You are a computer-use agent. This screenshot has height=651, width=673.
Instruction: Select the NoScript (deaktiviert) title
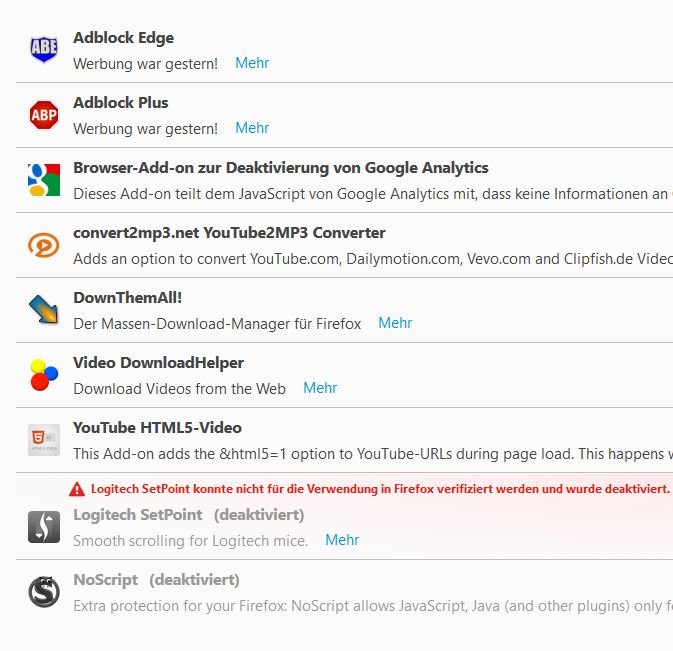click(156, 580)
